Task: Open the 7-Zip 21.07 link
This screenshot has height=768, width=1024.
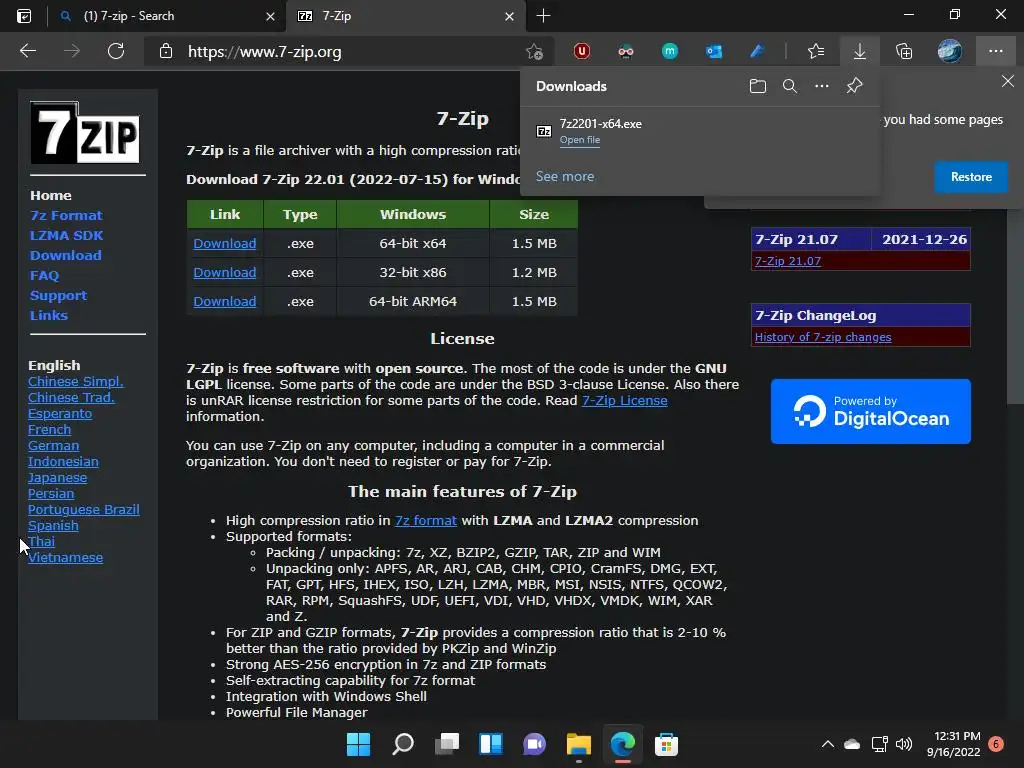Action: tap(788, 261)
